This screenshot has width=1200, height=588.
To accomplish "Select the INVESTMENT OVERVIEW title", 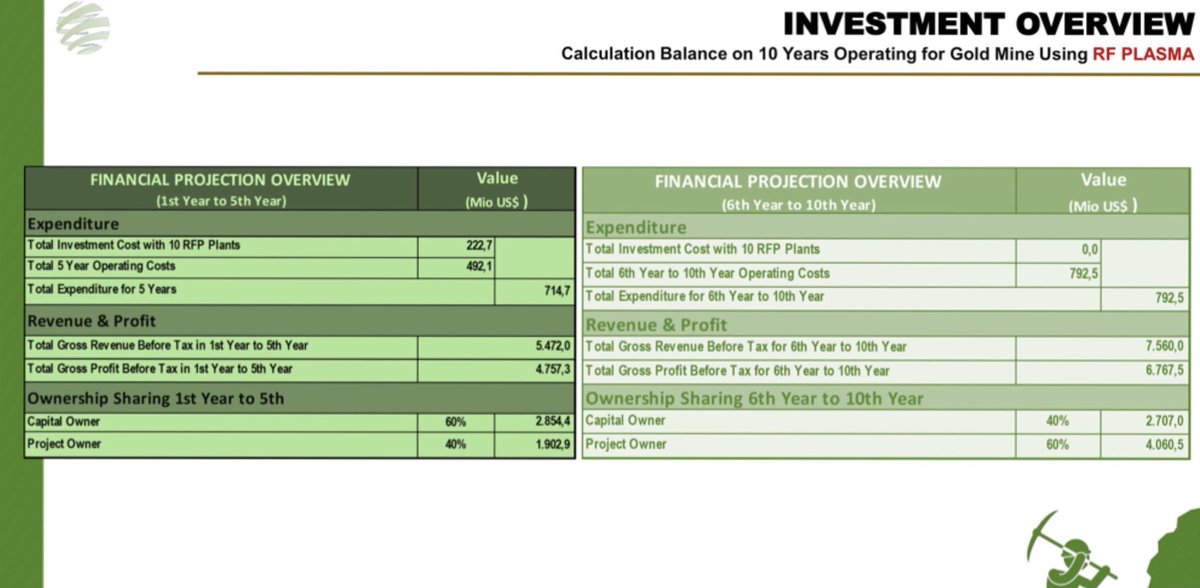I will click(989, 23).
